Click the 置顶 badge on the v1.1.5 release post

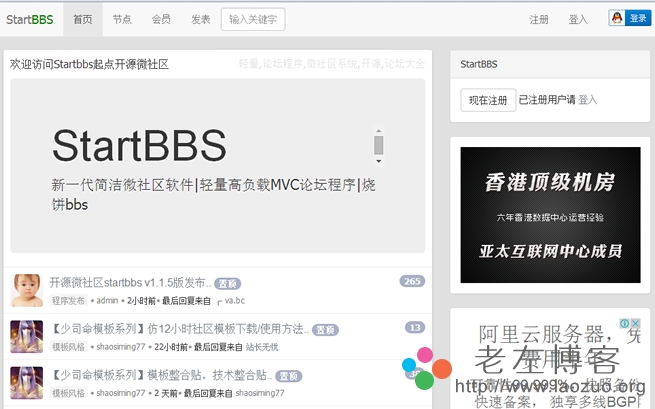228,284
